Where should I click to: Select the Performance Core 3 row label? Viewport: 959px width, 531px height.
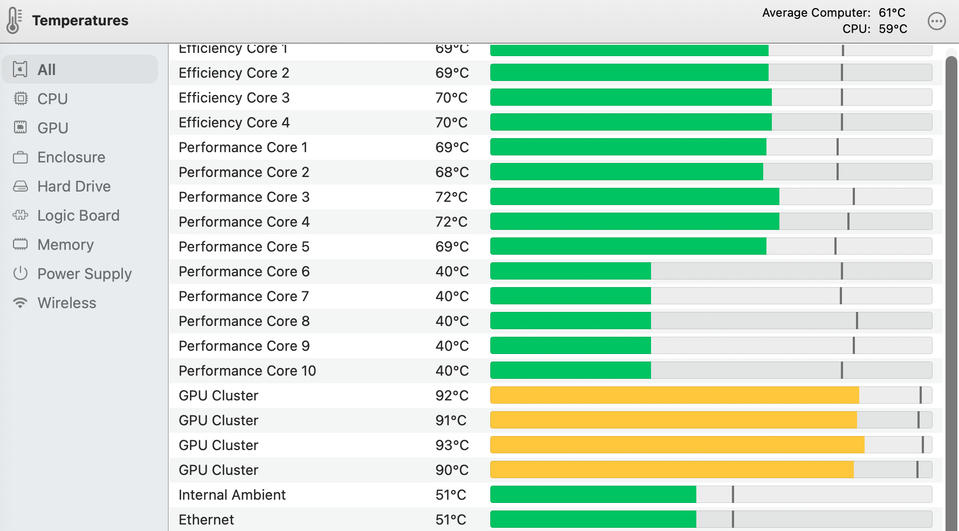tap(244, 197)
